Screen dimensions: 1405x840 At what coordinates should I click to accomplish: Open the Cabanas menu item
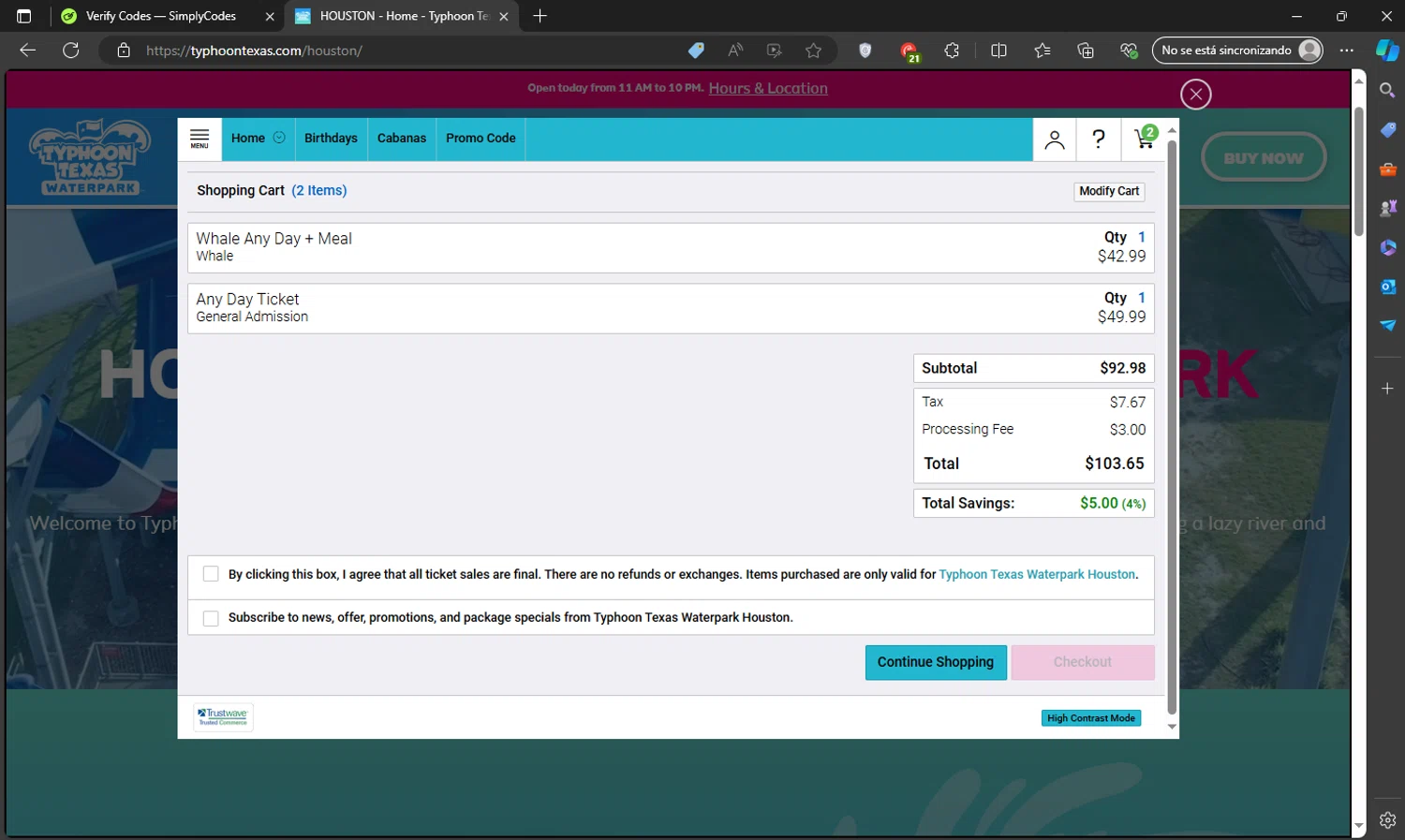tap(402, 139)
